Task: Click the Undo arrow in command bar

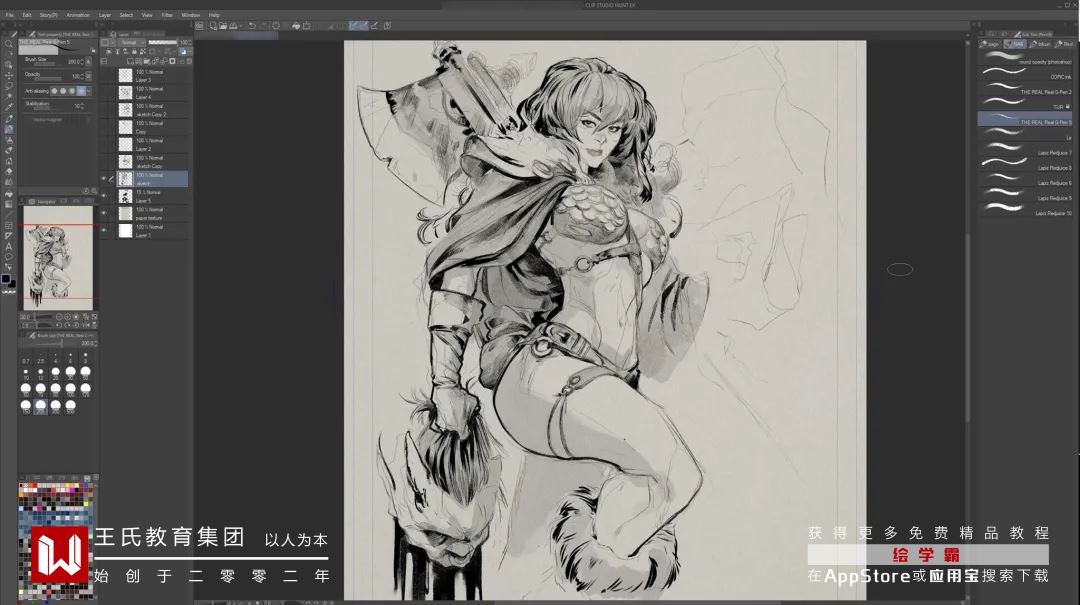Action: pyautogui.click(x=252, y=25)
